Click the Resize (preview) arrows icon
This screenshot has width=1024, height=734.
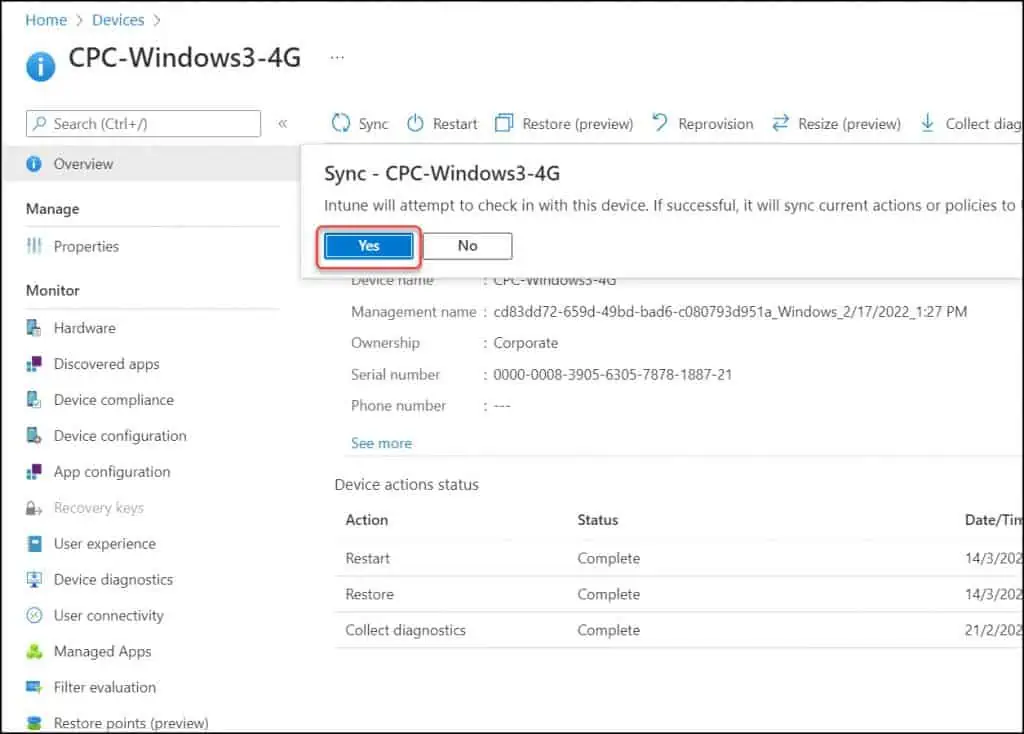[x=780, y=123]
